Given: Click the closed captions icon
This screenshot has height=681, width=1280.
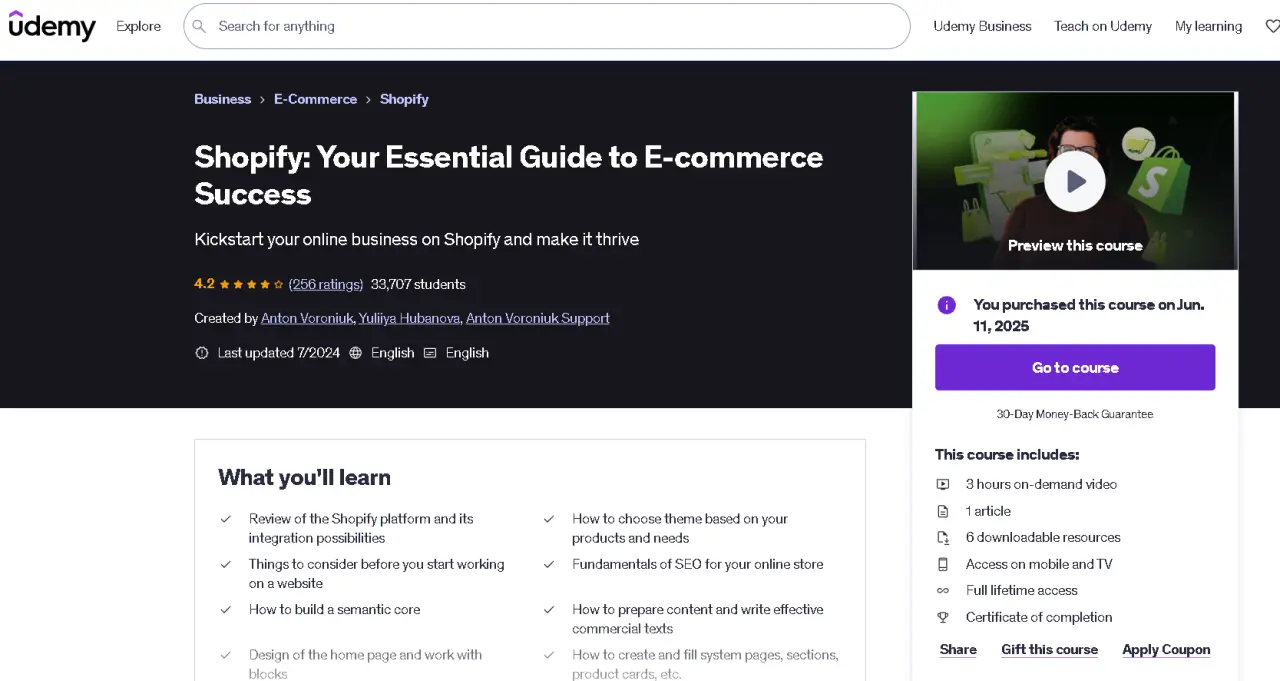Looking at the screenshot, I should (430, 353).
